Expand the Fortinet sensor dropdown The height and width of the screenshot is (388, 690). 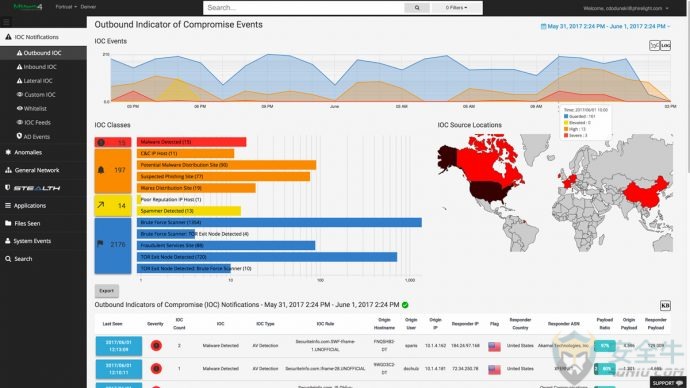point(66,7)
